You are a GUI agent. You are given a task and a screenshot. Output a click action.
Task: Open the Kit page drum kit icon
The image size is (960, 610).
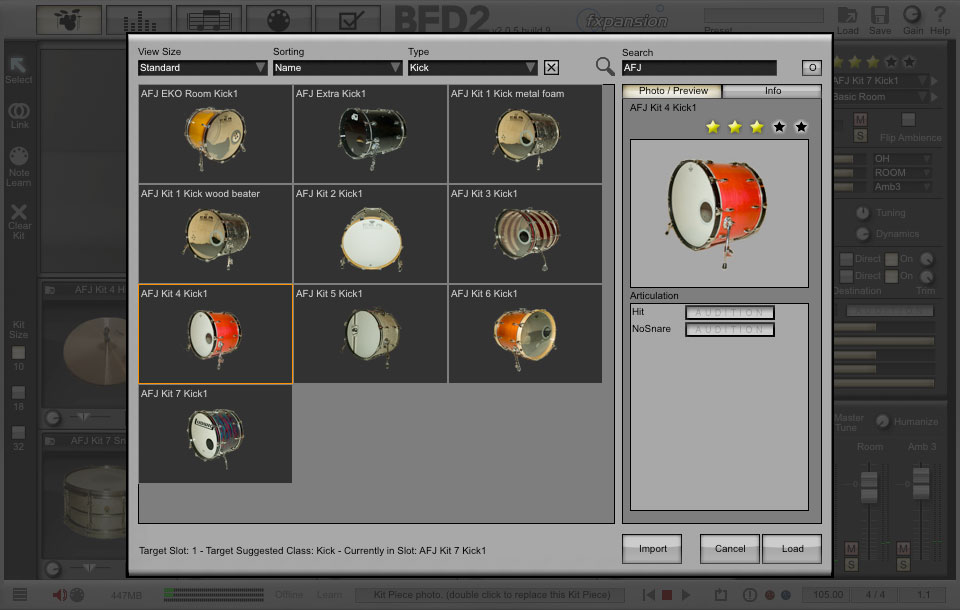coord(69,20)
